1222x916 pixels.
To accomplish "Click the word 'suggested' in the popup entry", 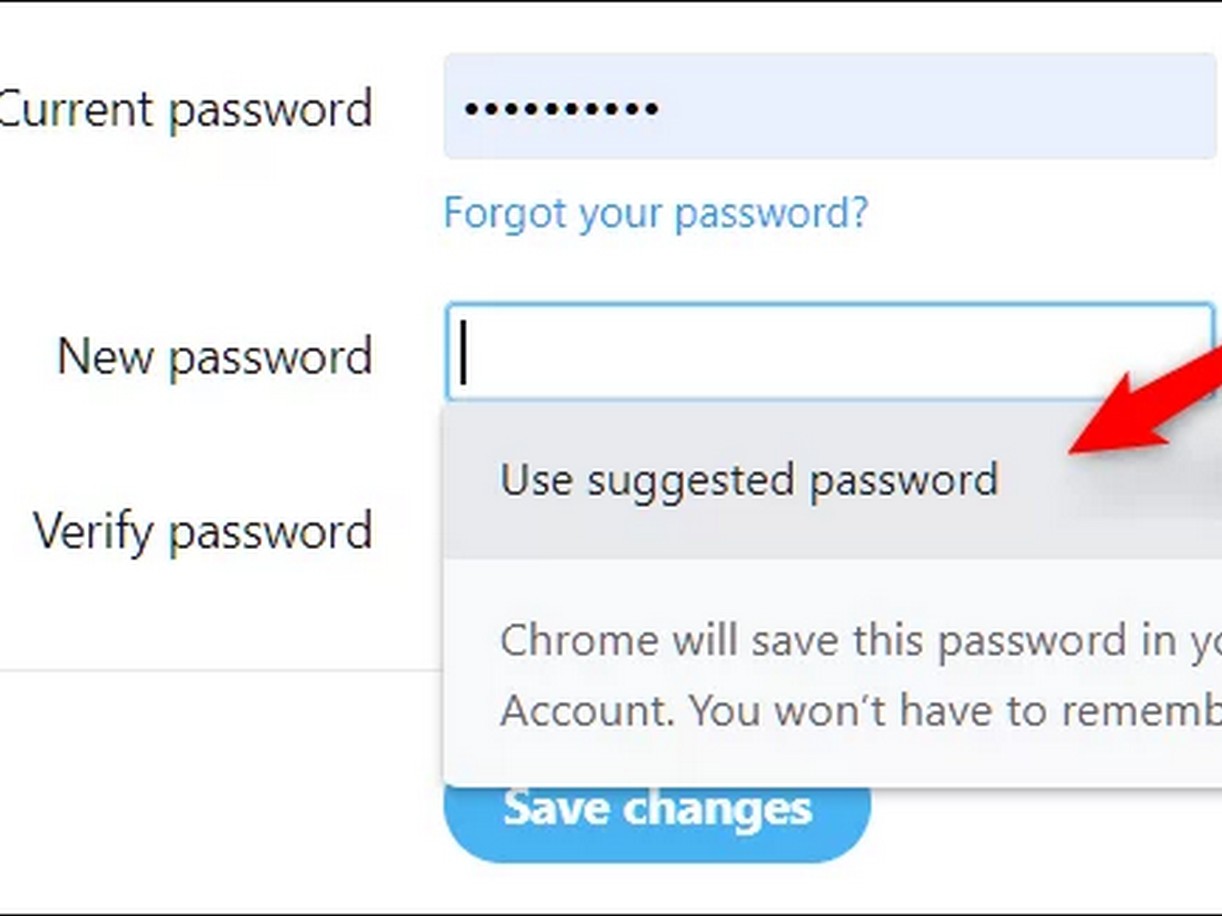I will (x=691, y=481).
